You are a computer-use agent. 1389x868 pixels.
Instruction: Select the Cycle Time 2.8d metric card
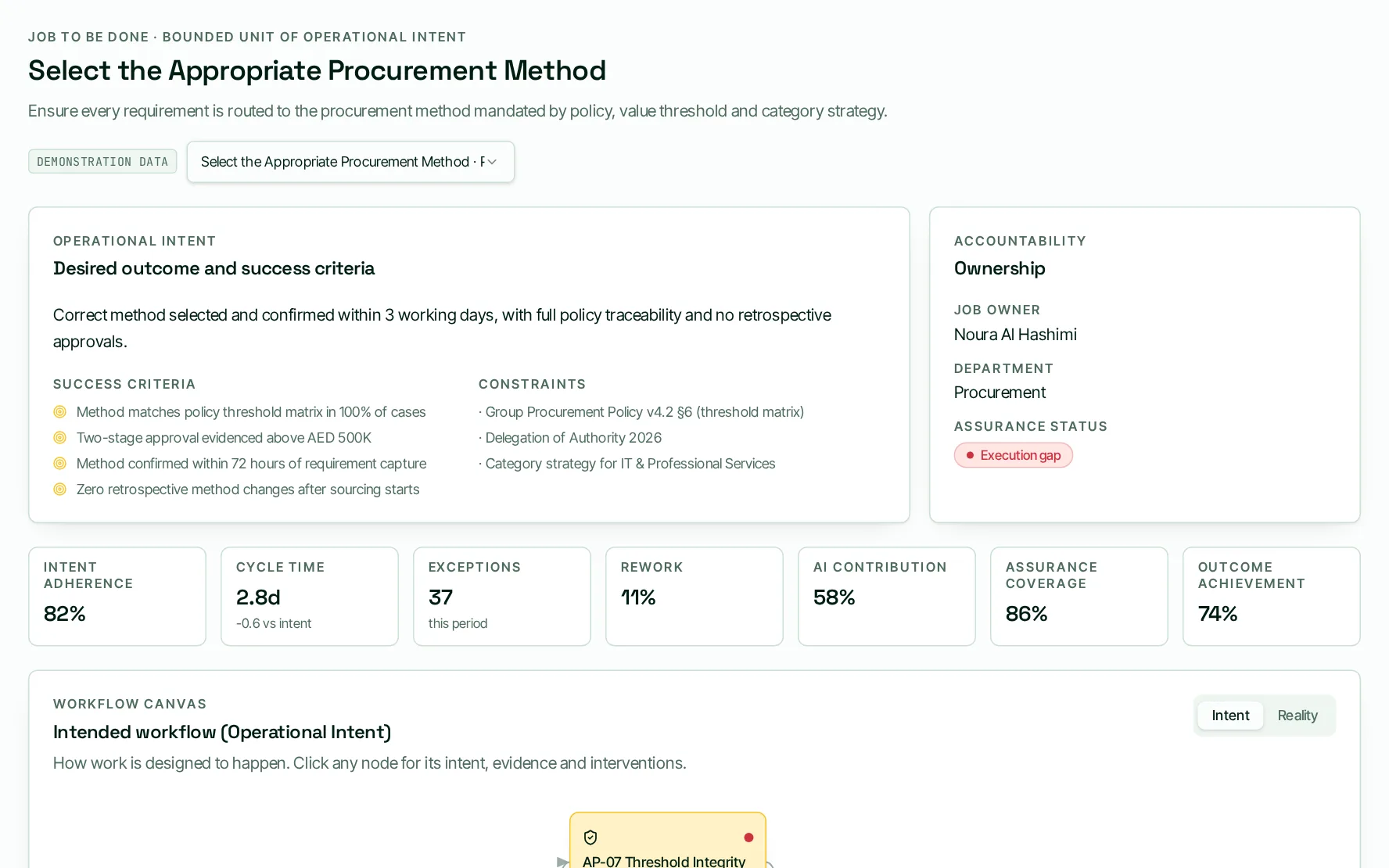[x=310, y=597]
